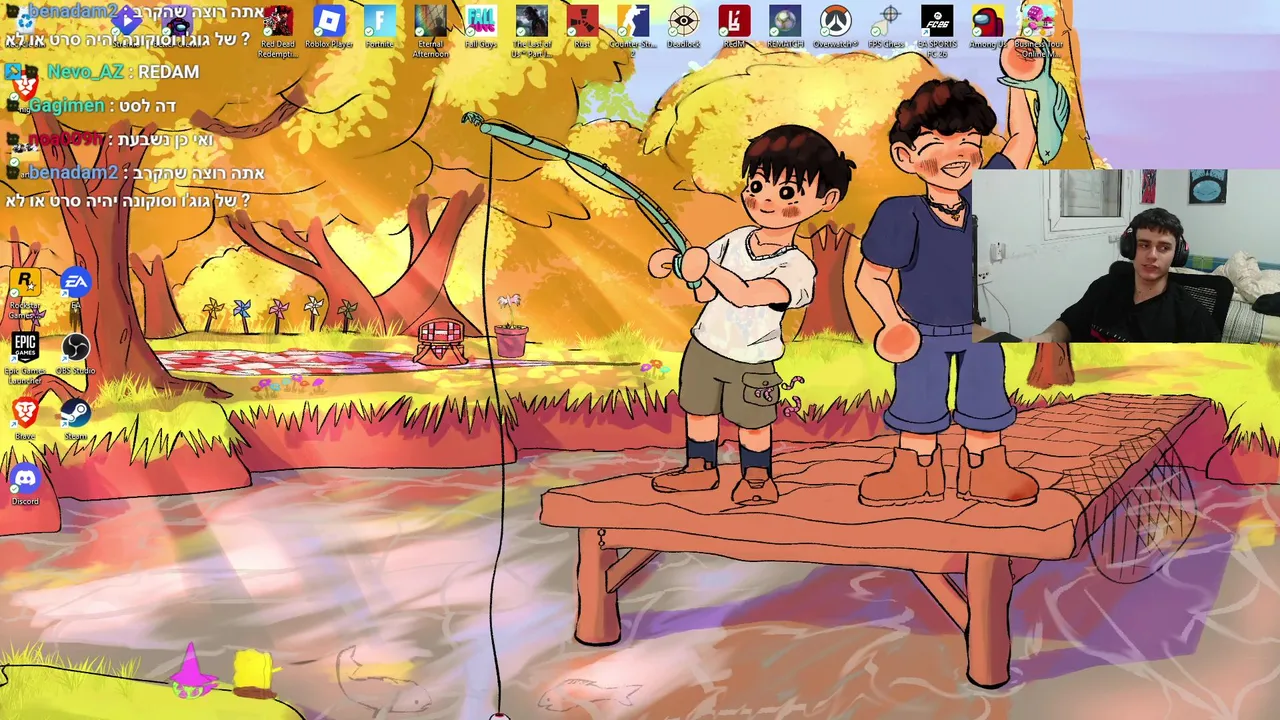
Task: Open the OBS Studio desktop shortcut
Action: coord(75,354)
